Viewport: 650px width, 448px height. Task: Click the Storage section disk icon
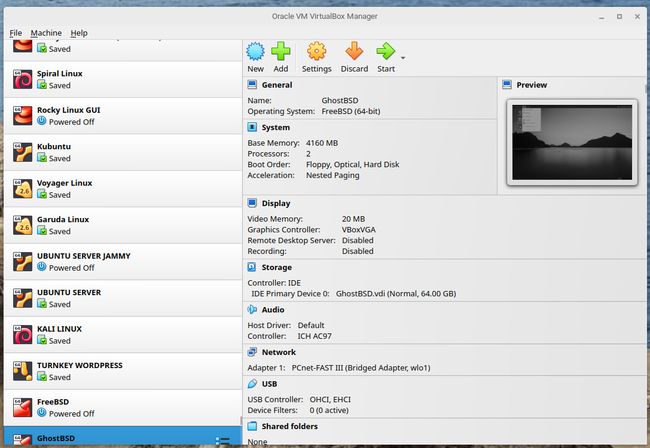tap(252, 267)
